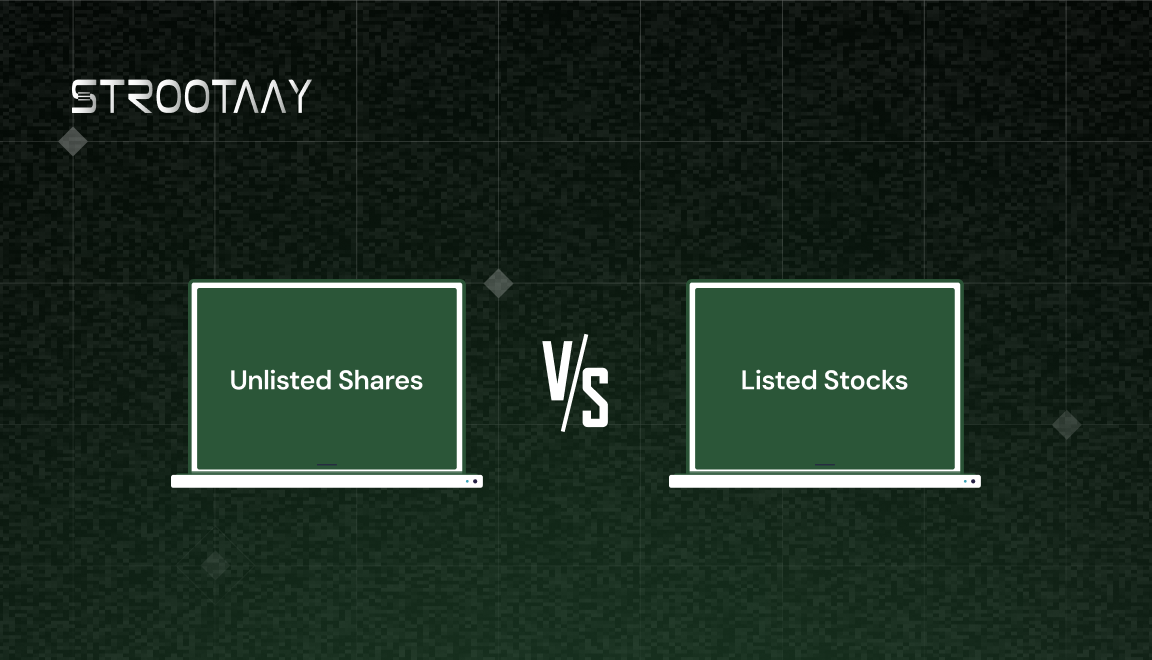1152x660 pixels.
Task: Click the slash in the VS graphic
Action: pyautogui.click(x=575, y=382)
